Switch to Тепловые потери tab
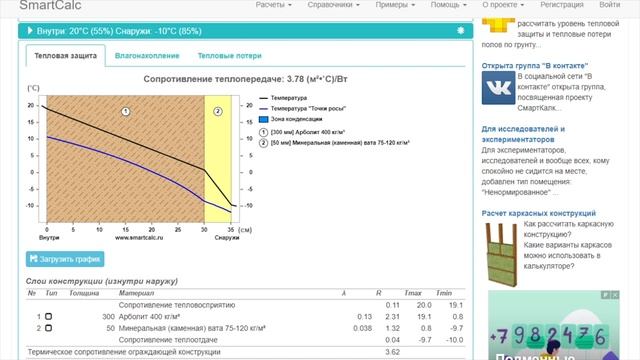The height and width of the screenshot is (360, 640). [x=229, y=56]
